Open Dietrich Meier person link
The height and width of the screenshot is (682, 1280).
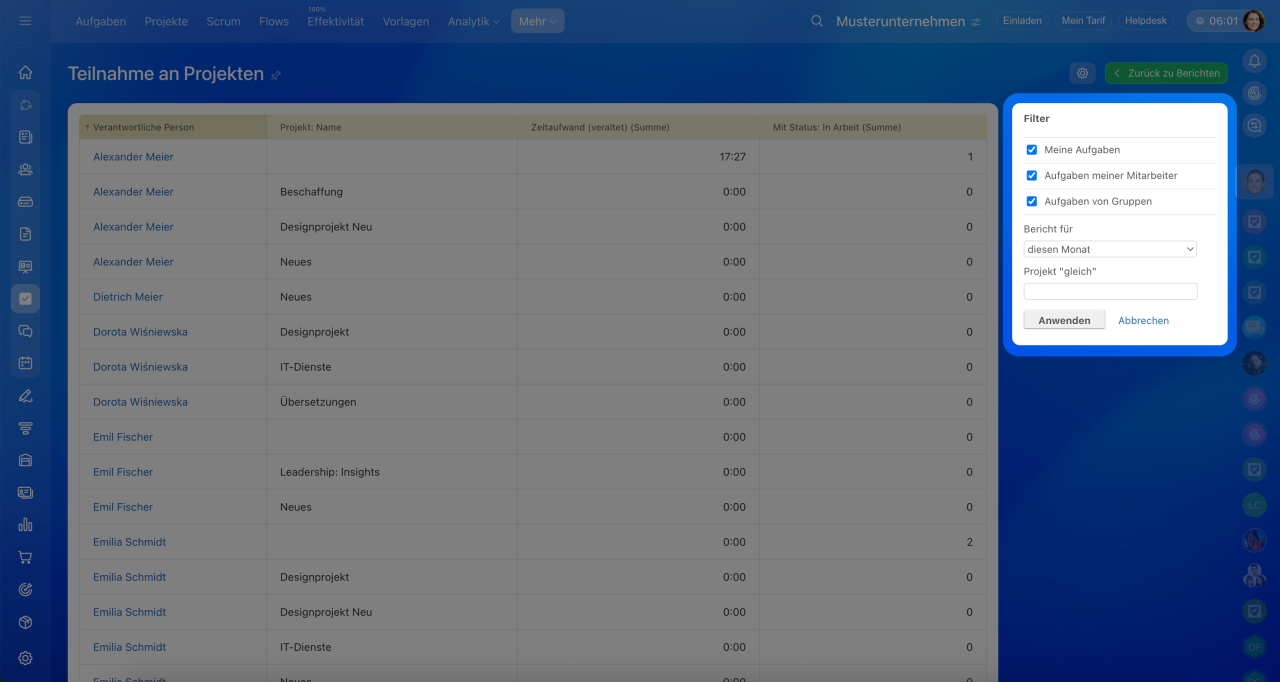[127, 297]
